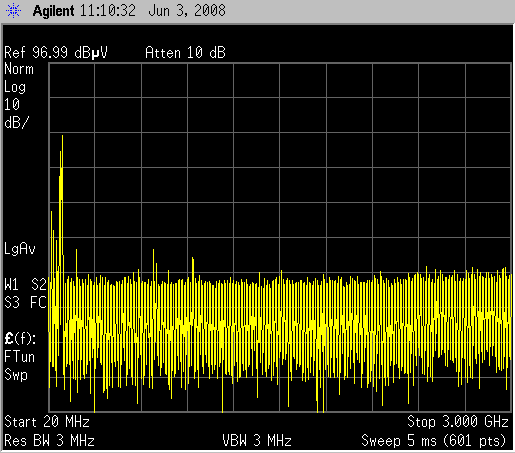
Task: Select the VBW 3 MHz setting
Action: point(257,441)
